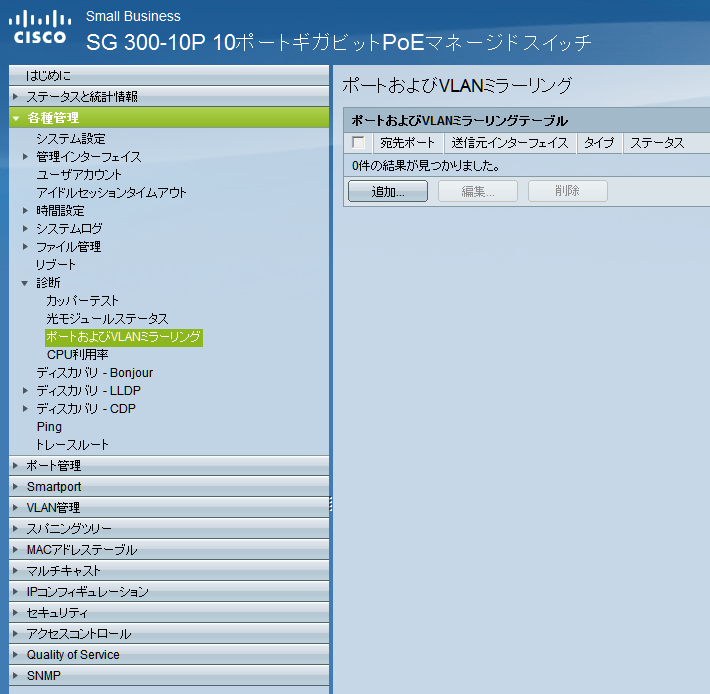
Task: Expand the MACアドレステーブル section
Action: pyautogui.click(x=169, y=550)
